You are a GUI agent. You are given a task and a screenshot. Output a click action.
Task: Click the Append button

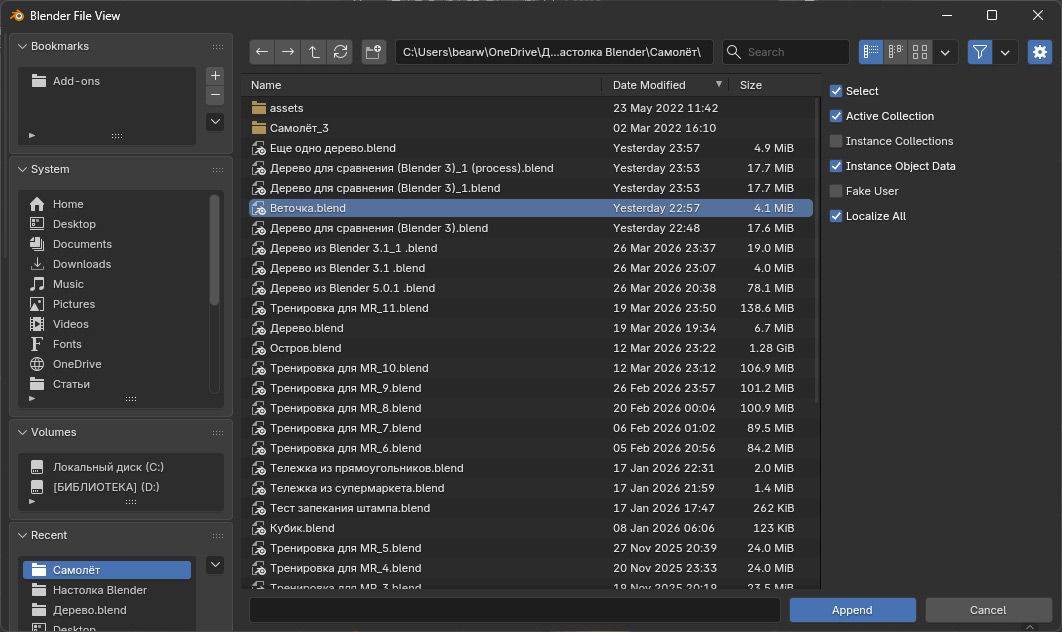point(852,610)
